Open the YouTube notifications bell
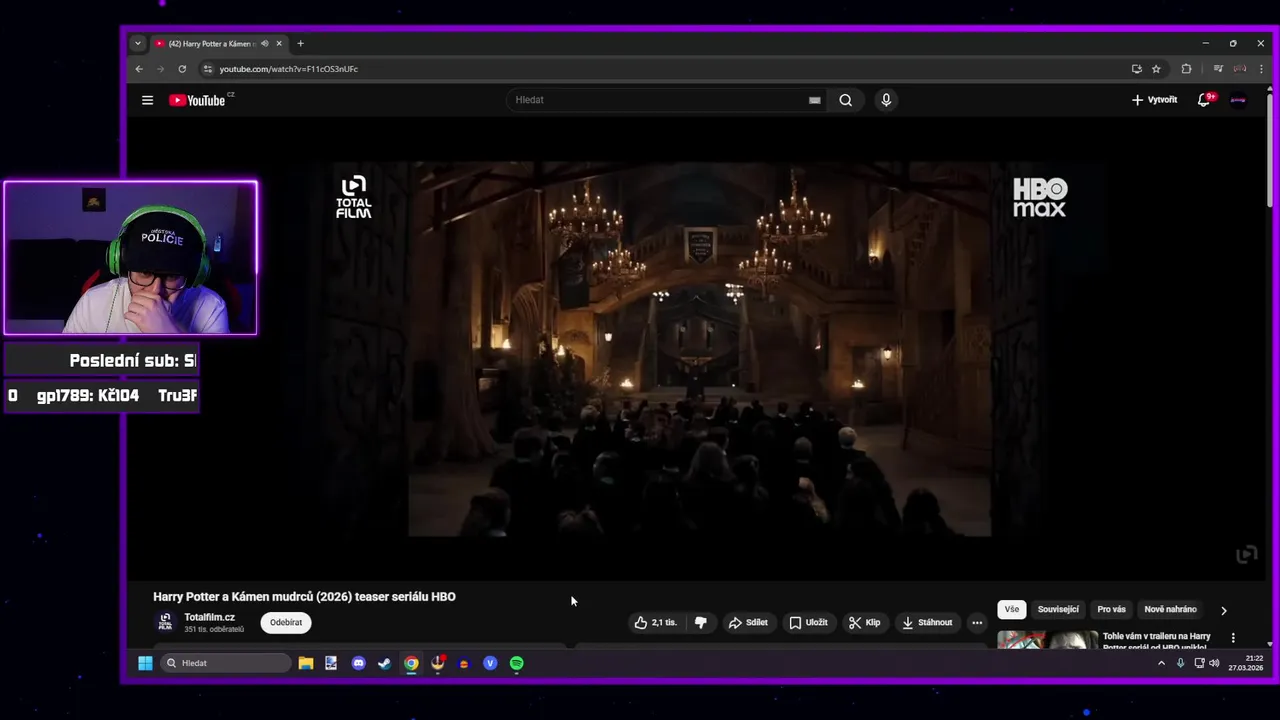Viewport: 1280px width, 720px height. pos(1204,100)
